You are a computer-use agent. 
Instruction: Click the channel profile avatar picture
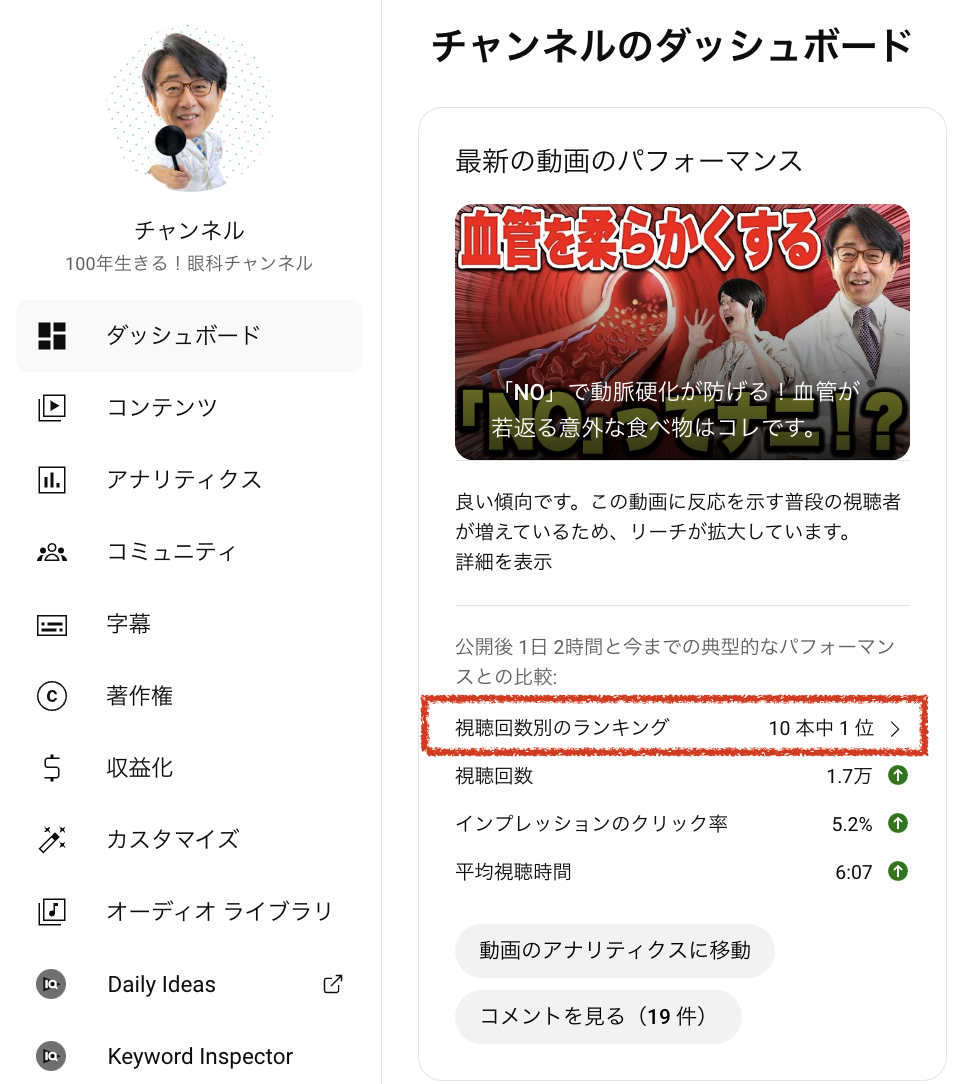(x=189, y=109)
